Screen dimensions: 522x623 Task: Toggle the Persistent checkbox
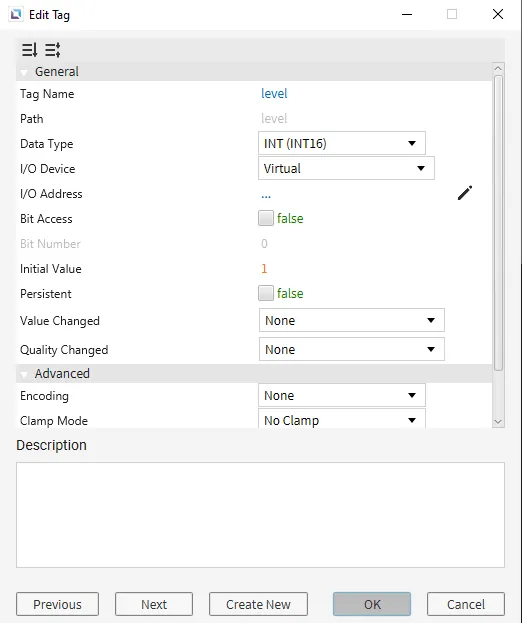click(266, 293)
